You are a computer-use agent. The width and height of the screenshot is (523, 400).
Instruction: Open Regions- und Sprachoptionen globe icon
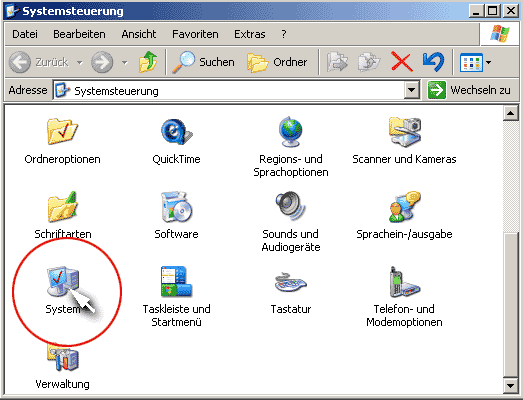291,132
